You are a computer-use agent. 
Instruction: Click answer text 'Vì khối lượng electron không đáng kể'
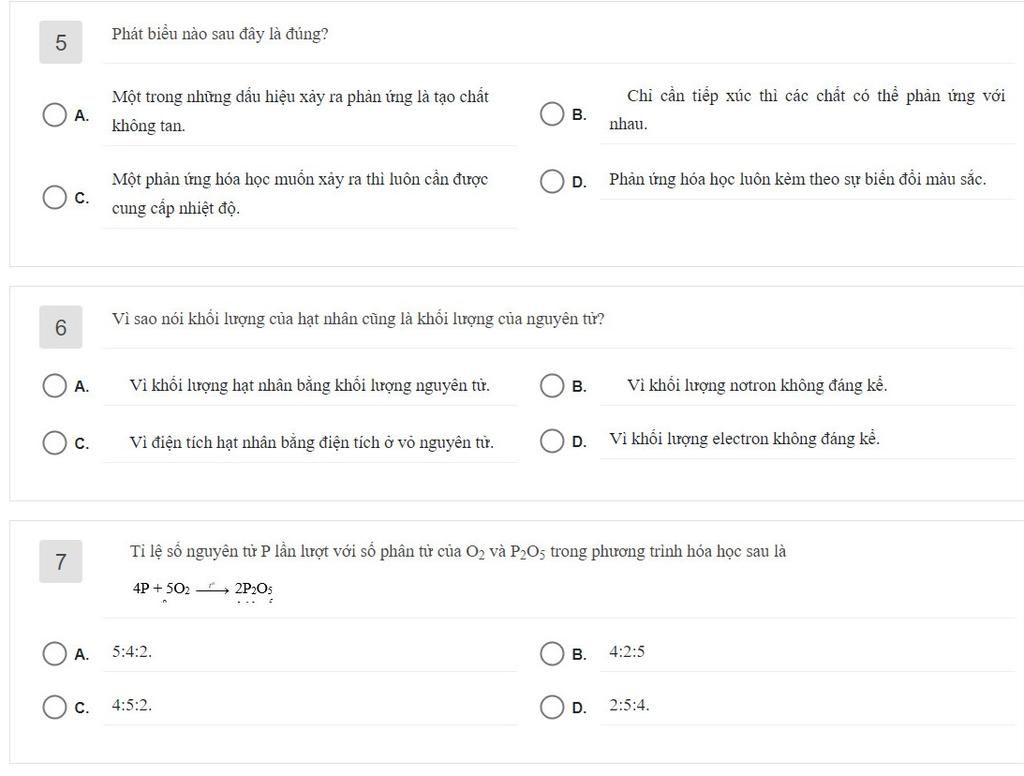click(x=744, y=439)
